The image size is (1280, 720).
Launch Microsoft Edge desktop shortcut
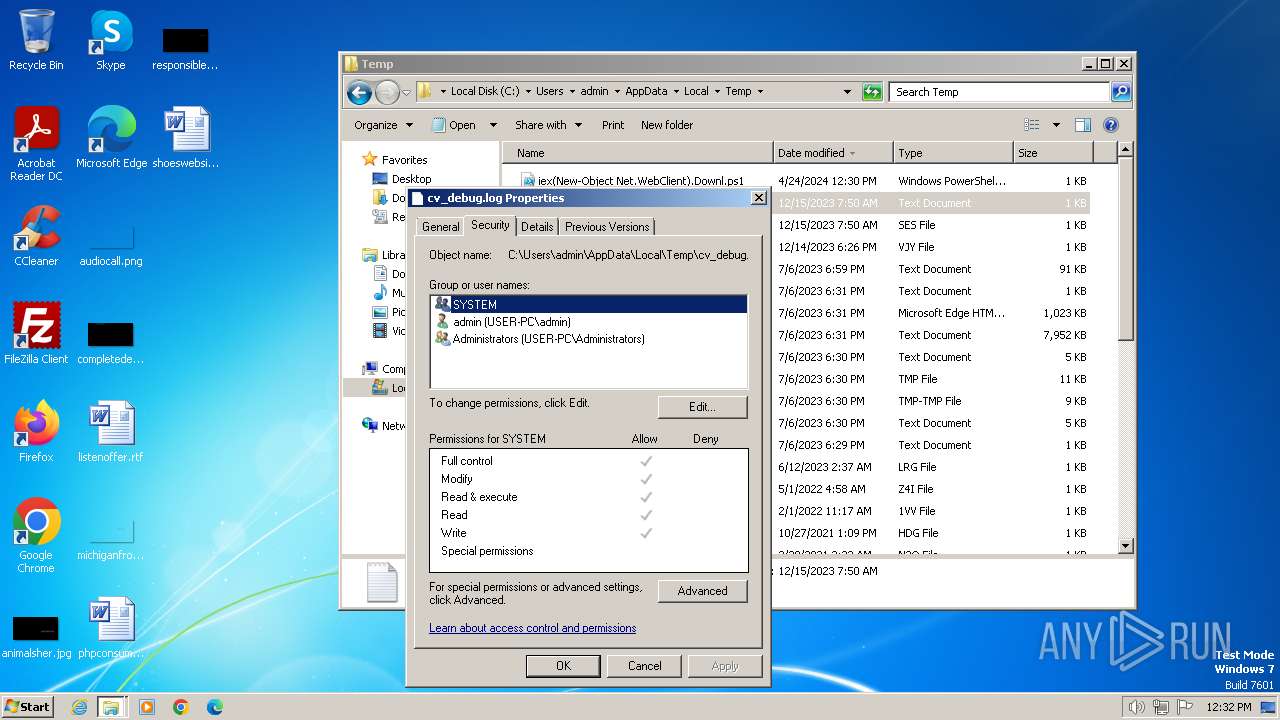coord(111,137)
